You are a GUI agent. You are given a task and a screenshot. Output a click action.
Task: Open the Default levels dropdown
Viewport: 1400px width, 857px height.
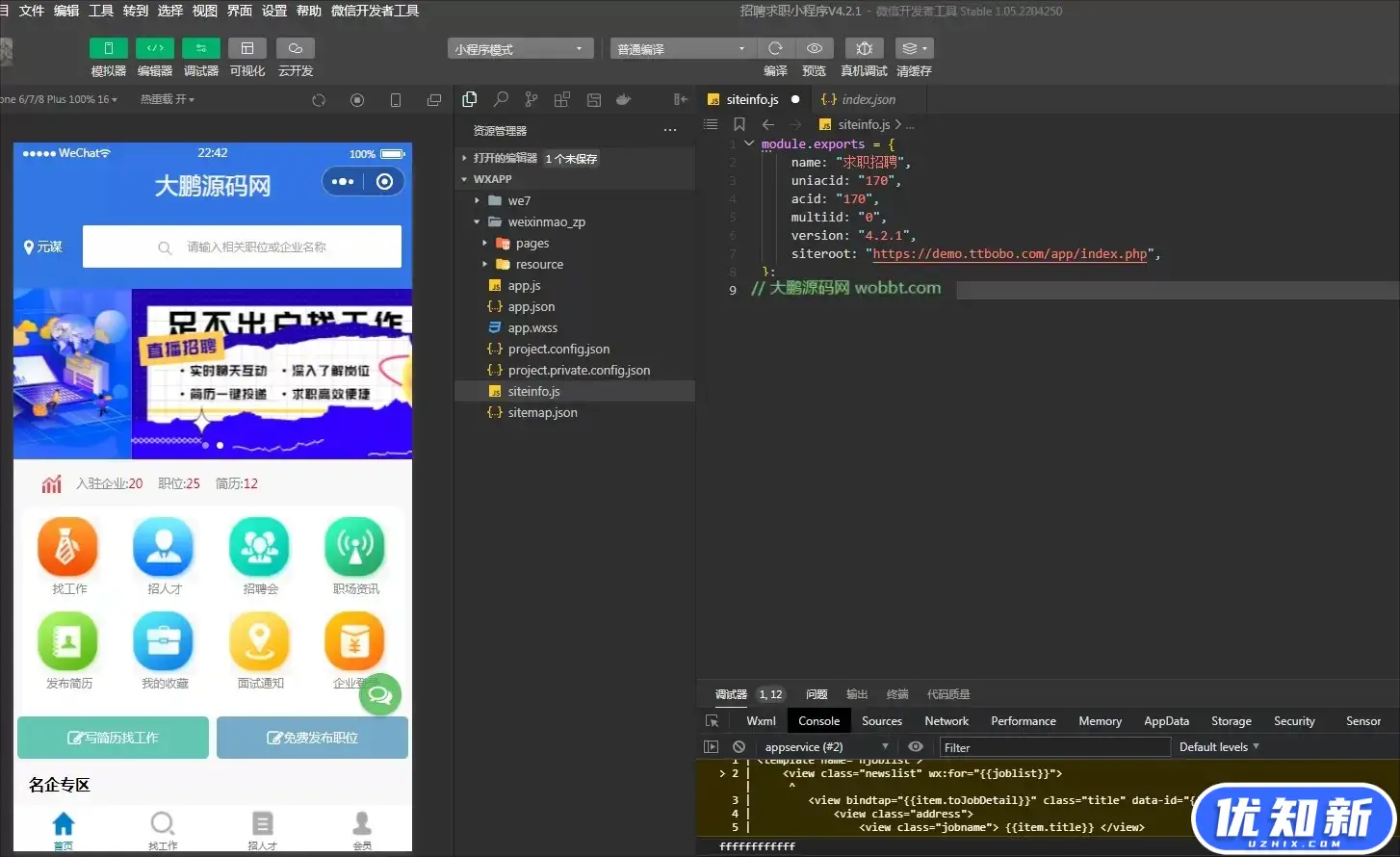1218,747
